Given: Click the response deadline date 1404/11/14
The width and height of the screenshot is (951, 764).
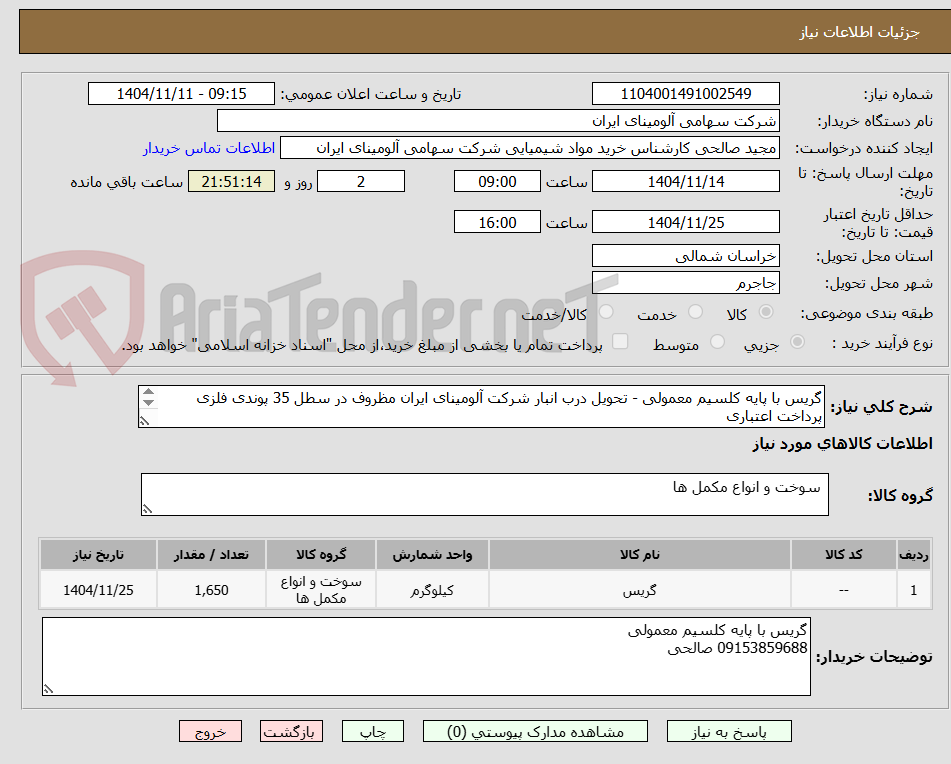Looking at the screenshot, I should pyautogui.click(x=685, y=181).
